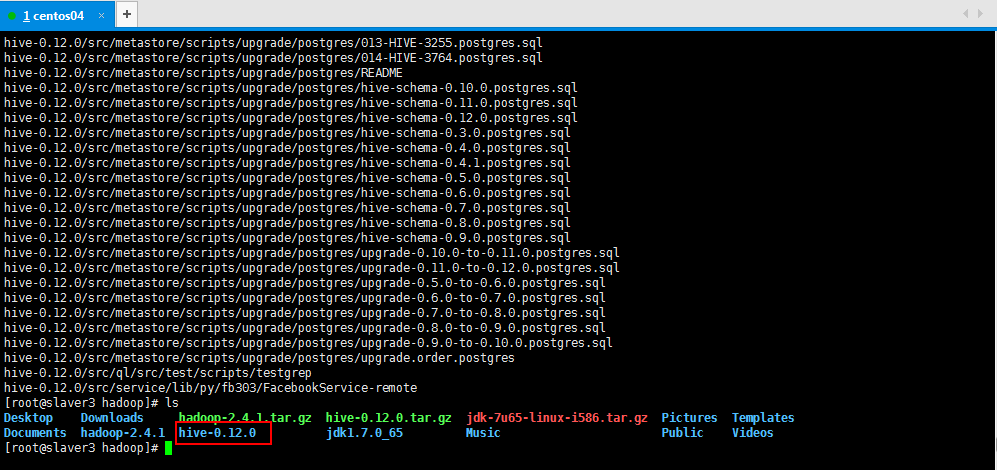
Task: Click the green connection status dot on centos04 tab
Action: click(x=12, y=16)
